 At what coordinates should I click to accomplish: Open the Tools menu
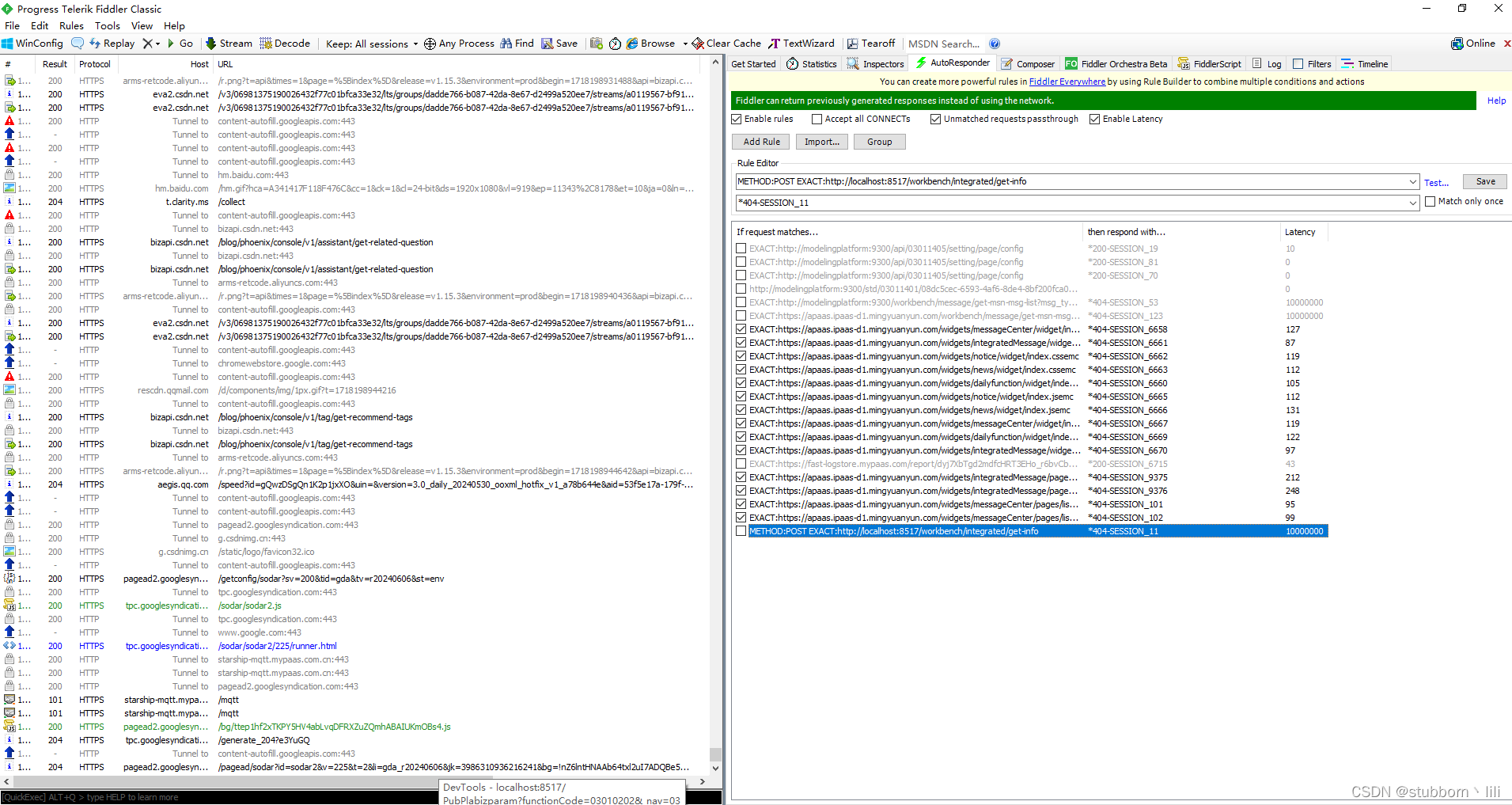tap(108, 26)
